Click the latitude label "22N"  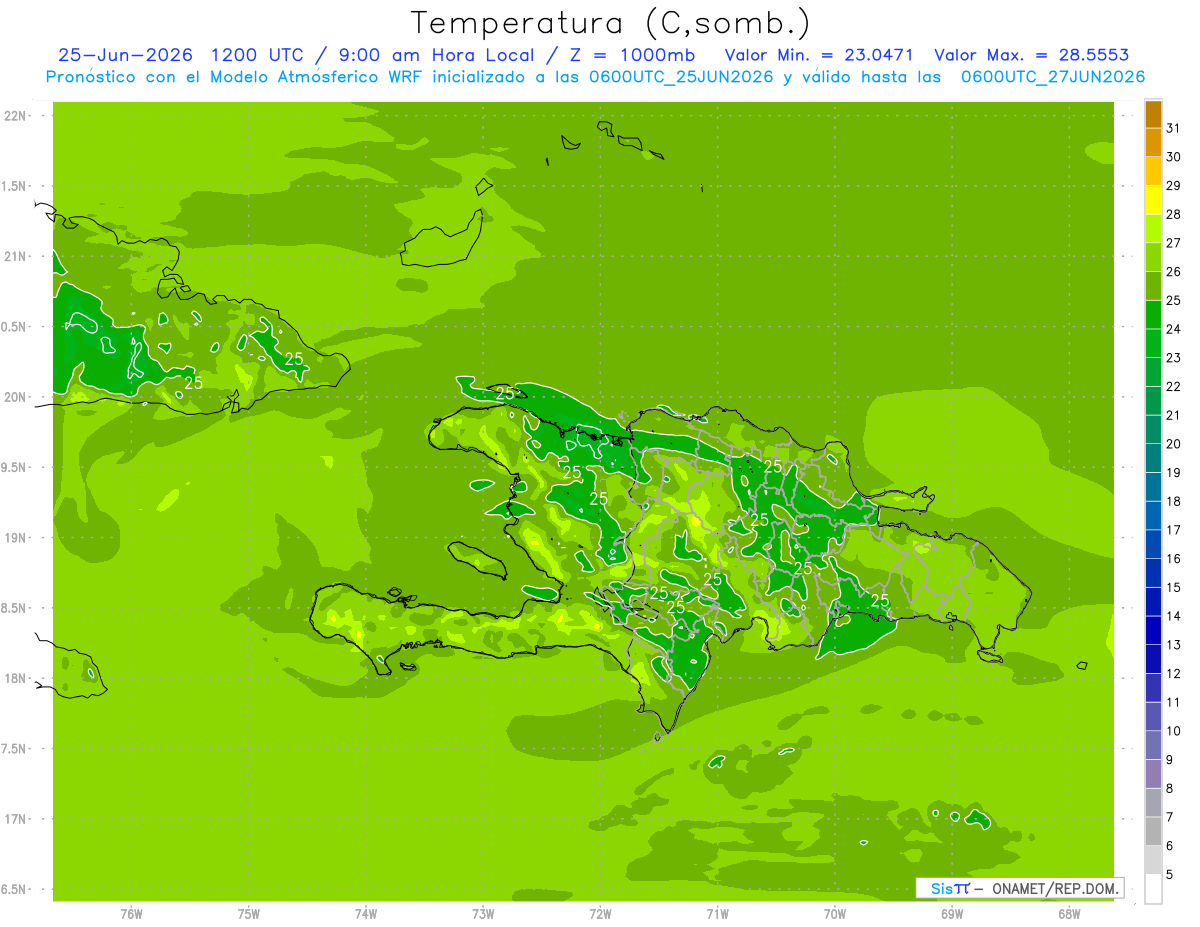pos(15,116)
